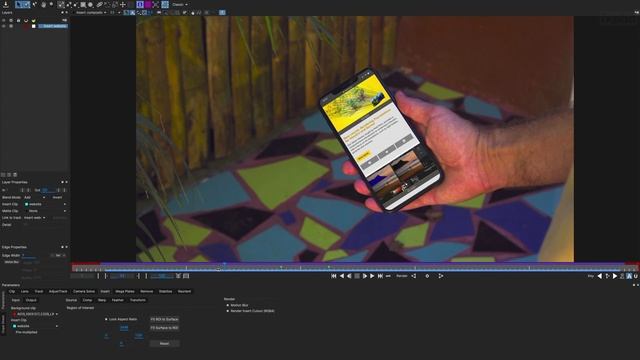
Task: Toggle the Autokey A button
Action: pyautogui.click(x=629, y=276)
